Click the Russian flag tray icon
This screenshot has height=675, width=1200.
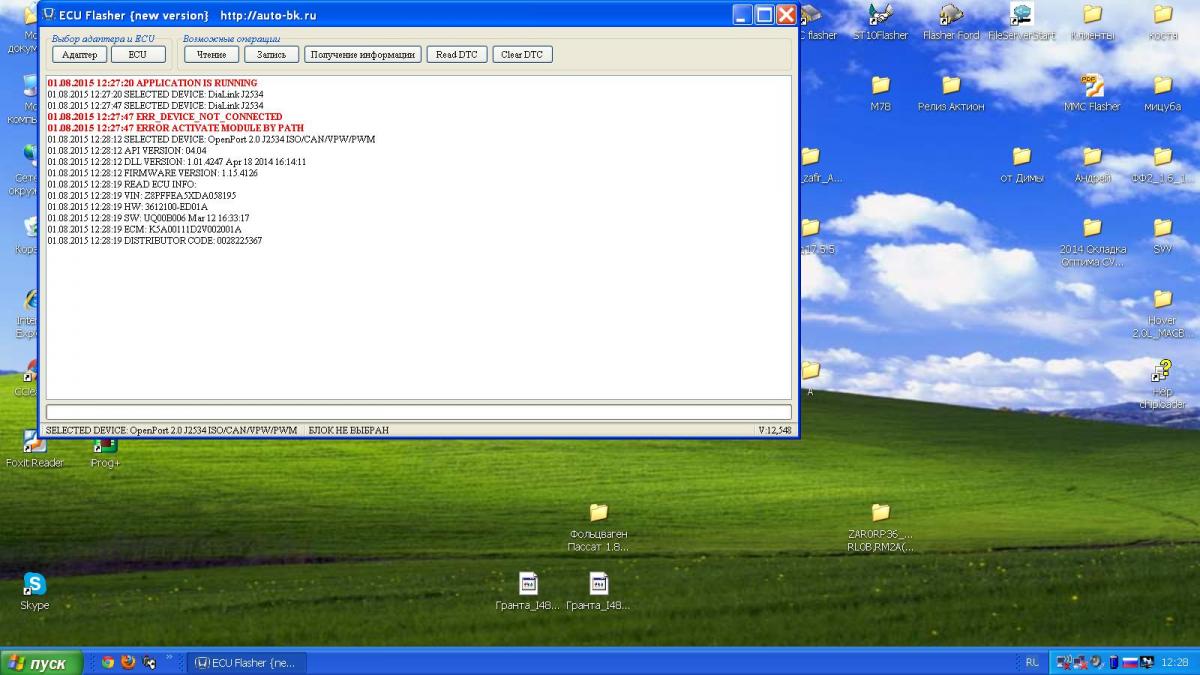1129,662
